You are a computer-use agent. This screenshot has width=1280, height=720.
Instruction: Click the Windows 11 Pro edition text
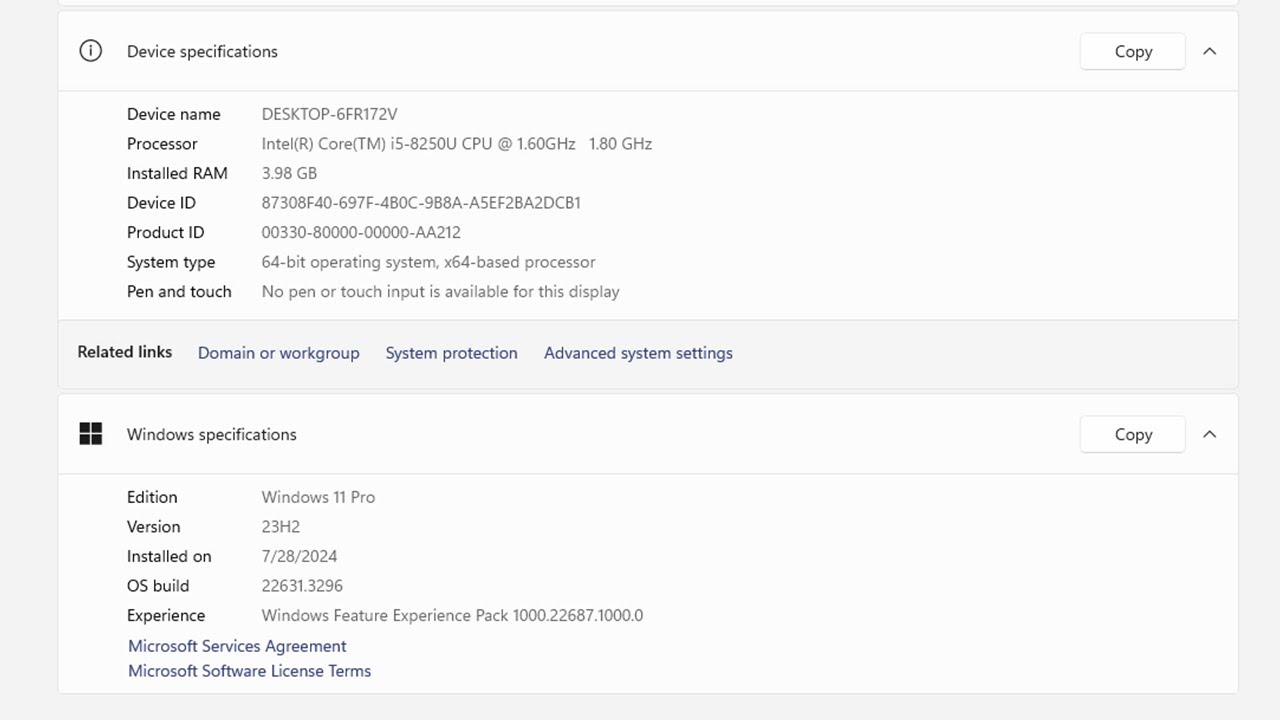click(x=318, y=498)
